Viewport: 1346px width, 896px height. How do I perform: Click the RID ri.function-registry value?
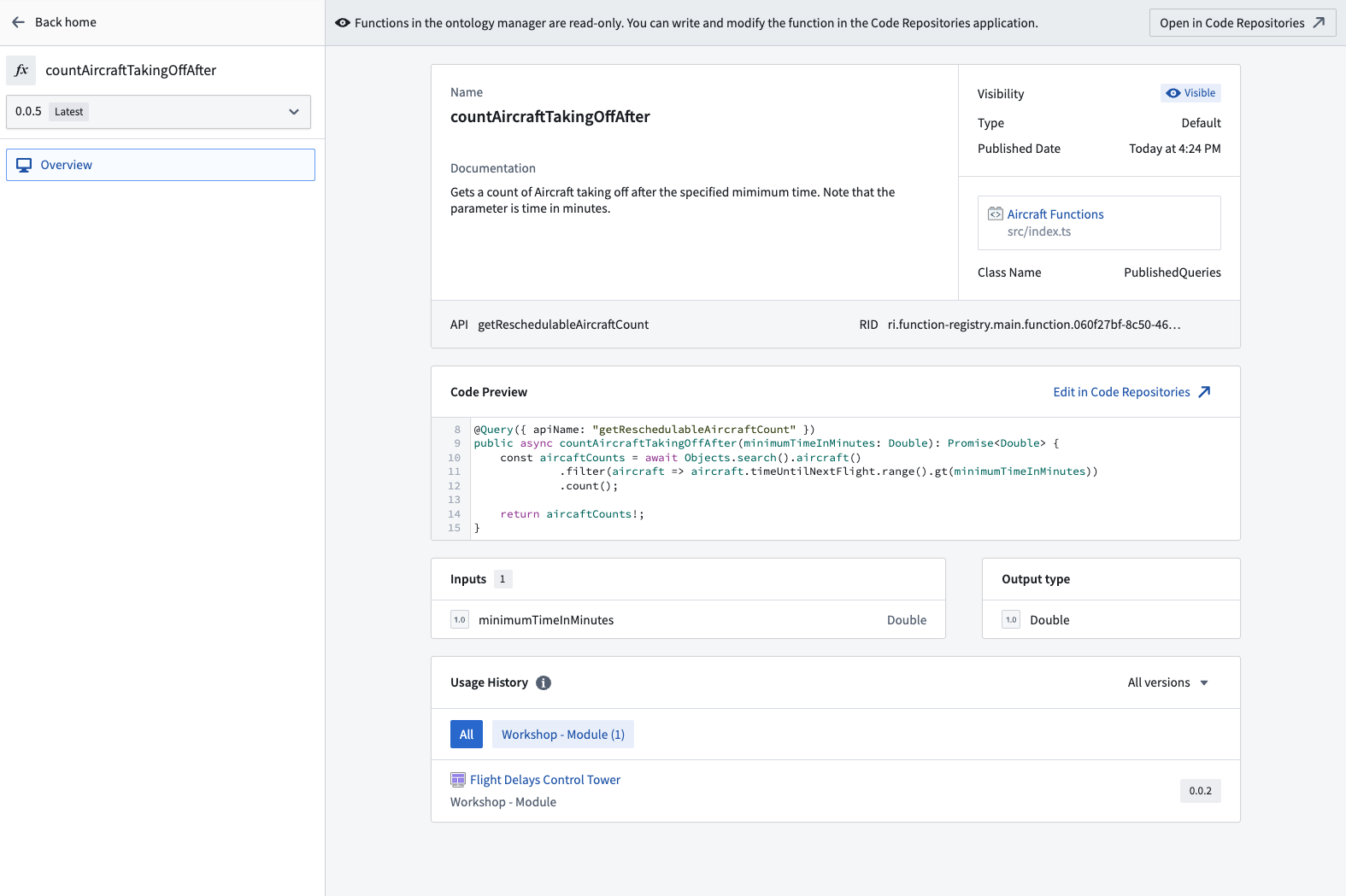click(1034, 325)
